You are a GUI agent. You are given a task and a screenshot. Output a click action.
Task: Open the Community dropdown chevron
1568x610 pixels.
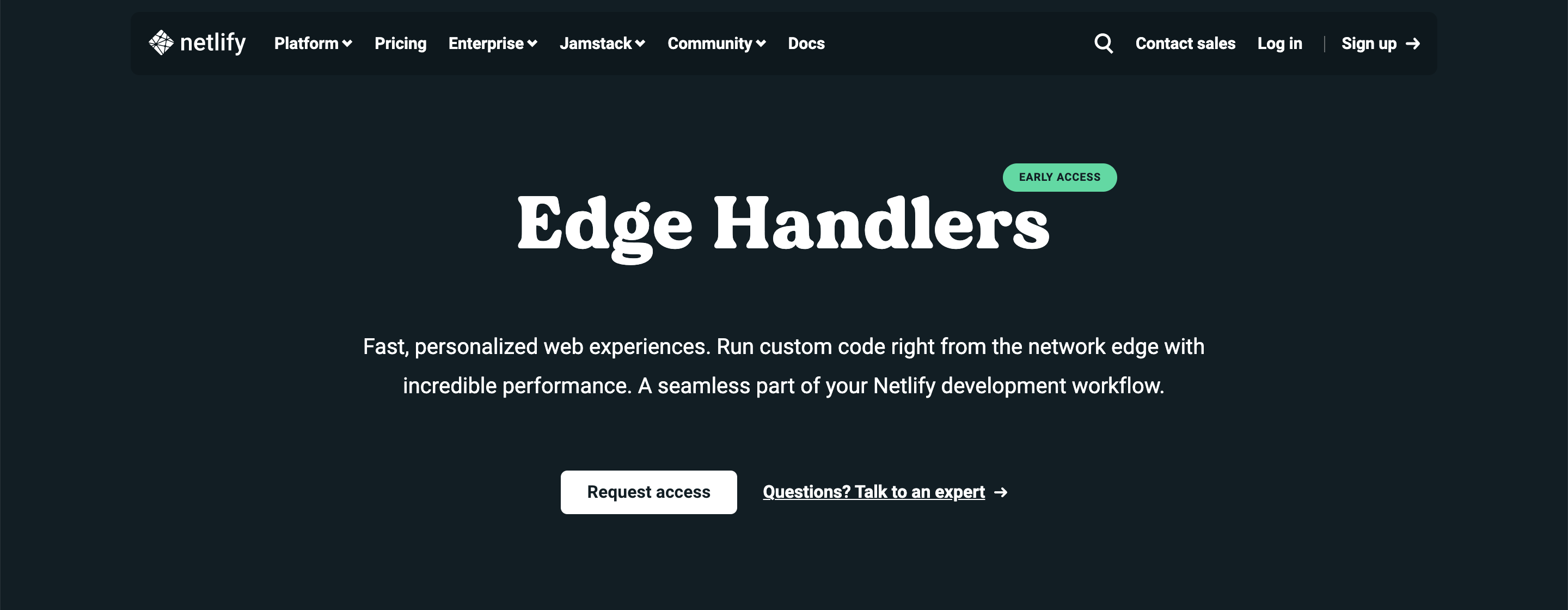click(761, 44)
